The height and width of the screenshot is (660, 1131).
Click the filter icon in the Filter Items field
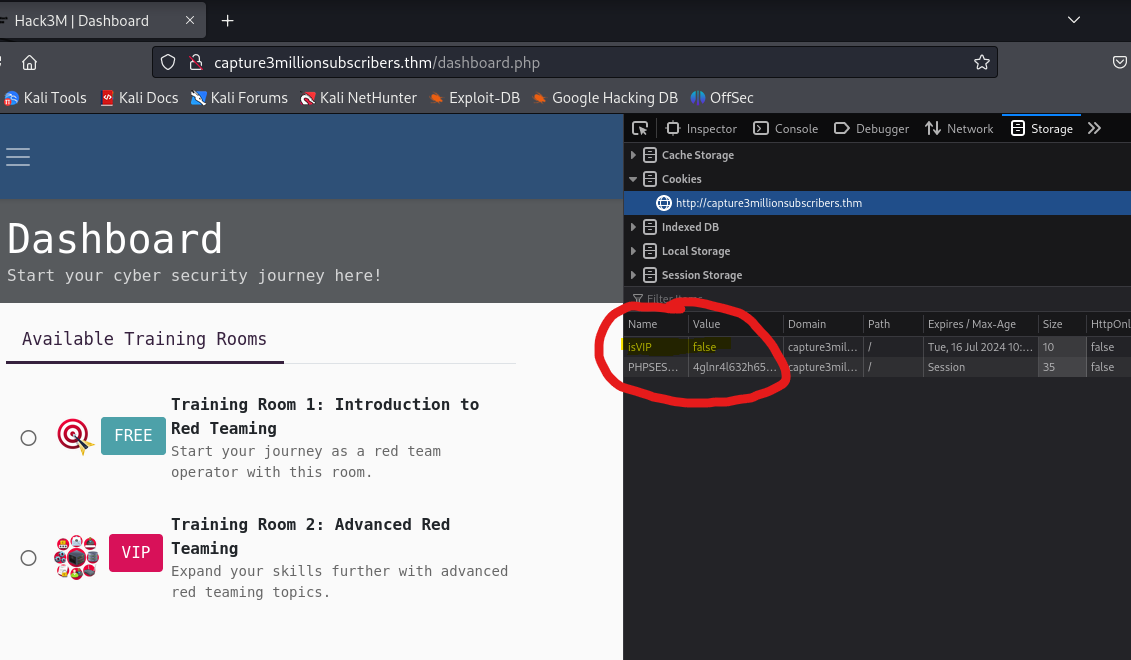[x=637, y=298]
